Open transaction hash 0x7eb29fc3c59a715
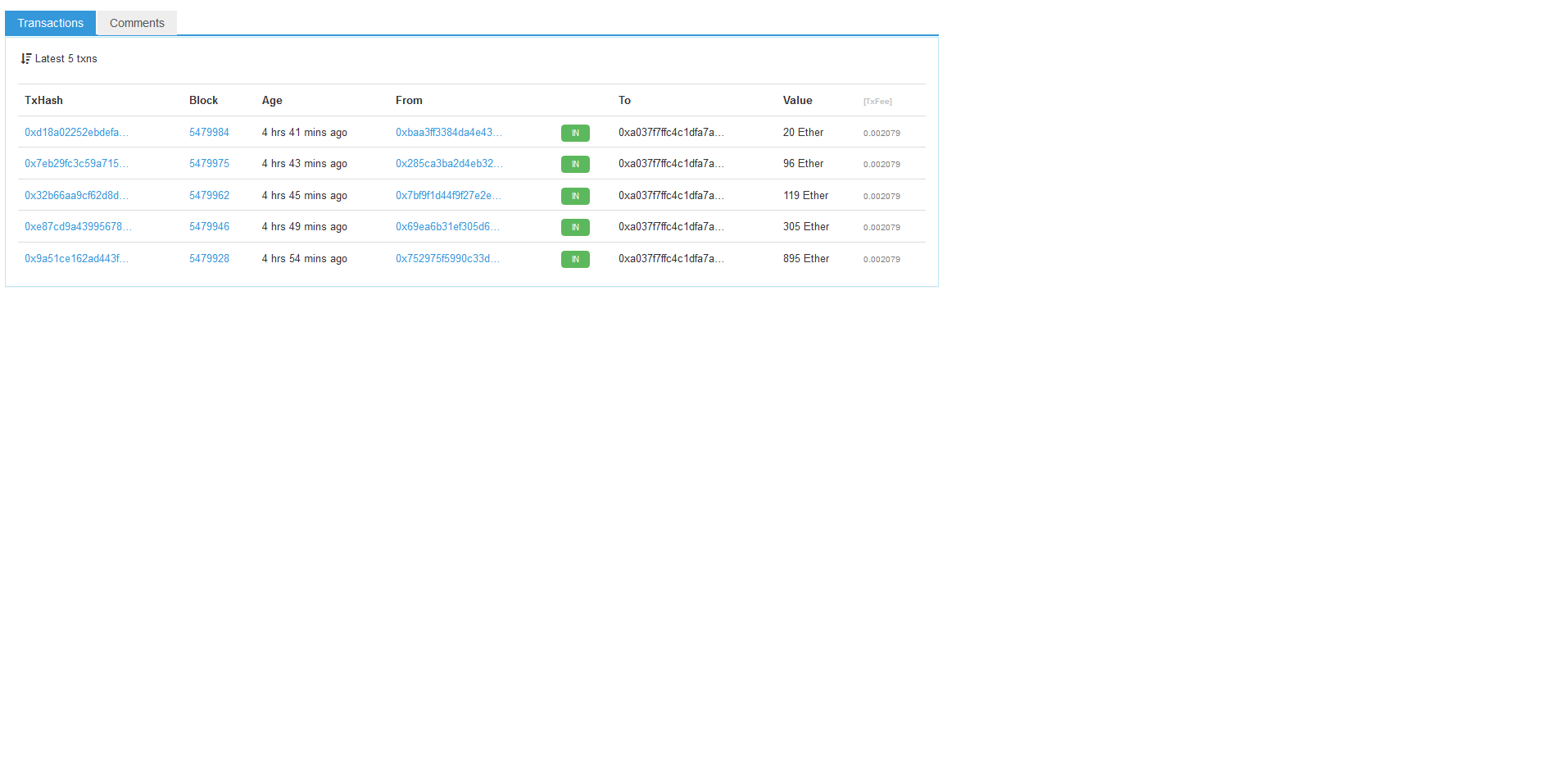1568x767 pixels. click(76, 164)
